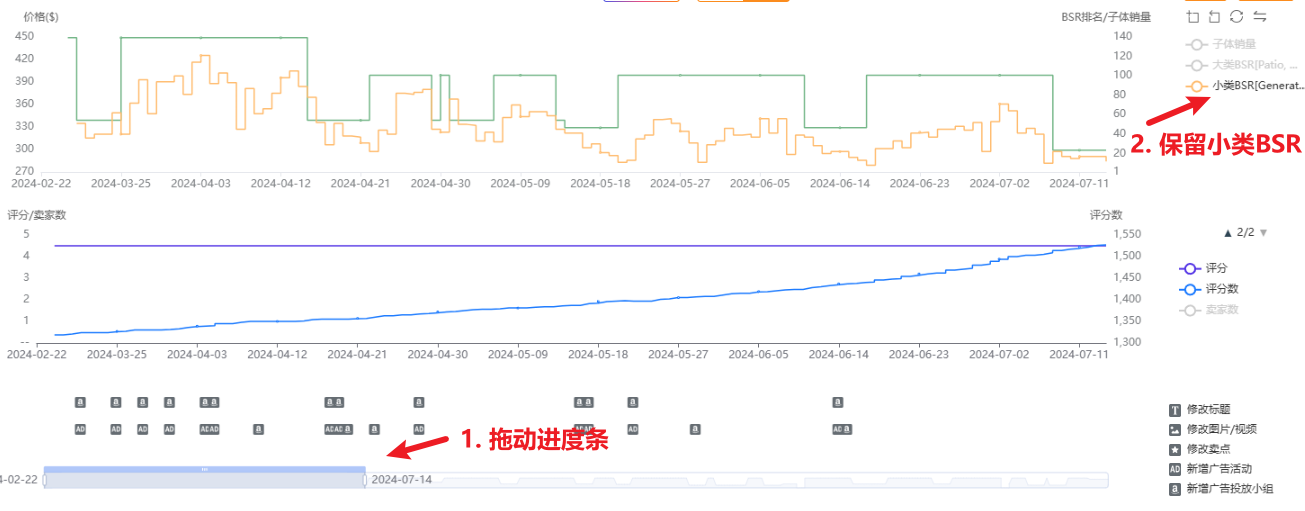Click the left handle of date range slider

[44, 480]
